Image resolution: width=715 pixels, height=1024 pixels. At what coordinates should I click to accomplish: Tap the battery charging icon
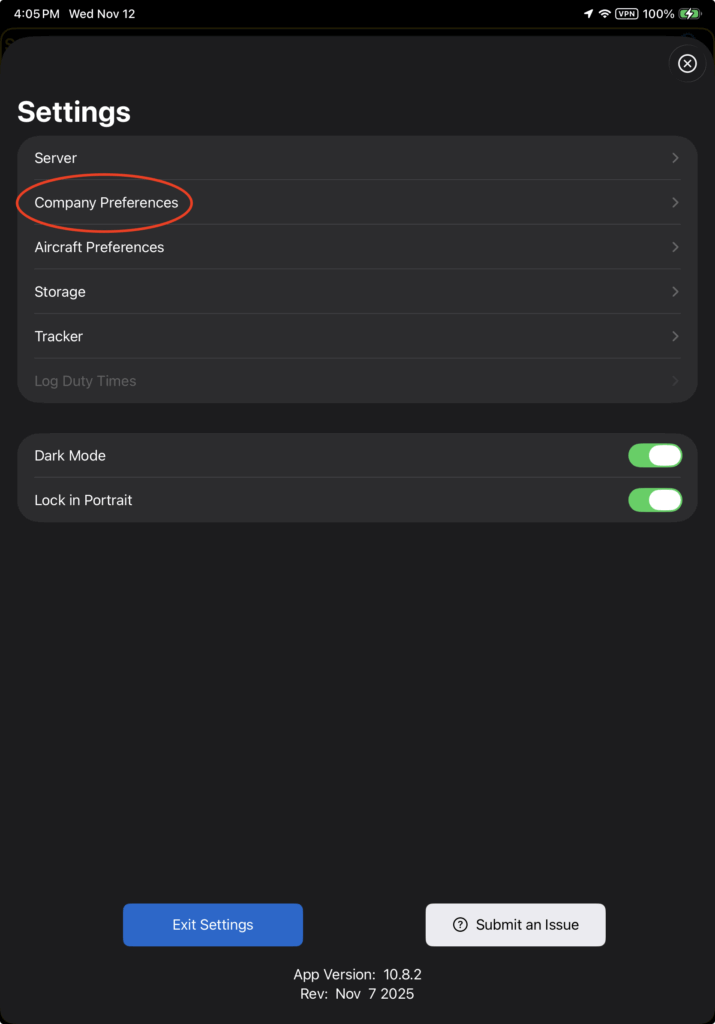[690, 14]
